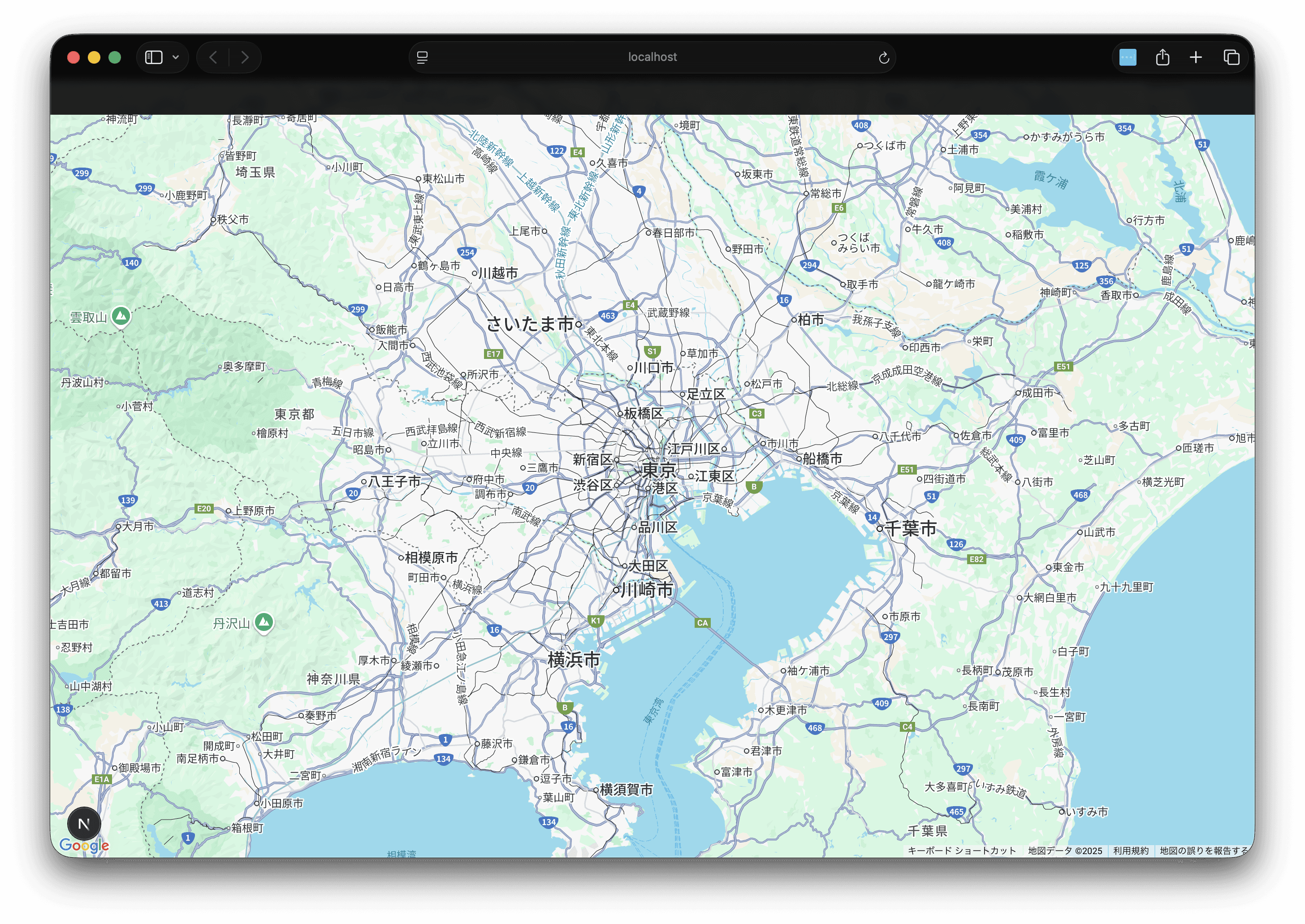Click the N compass button on map
Image resolution: width=1305 pixels, height=924 pixels.
(84, 823)
